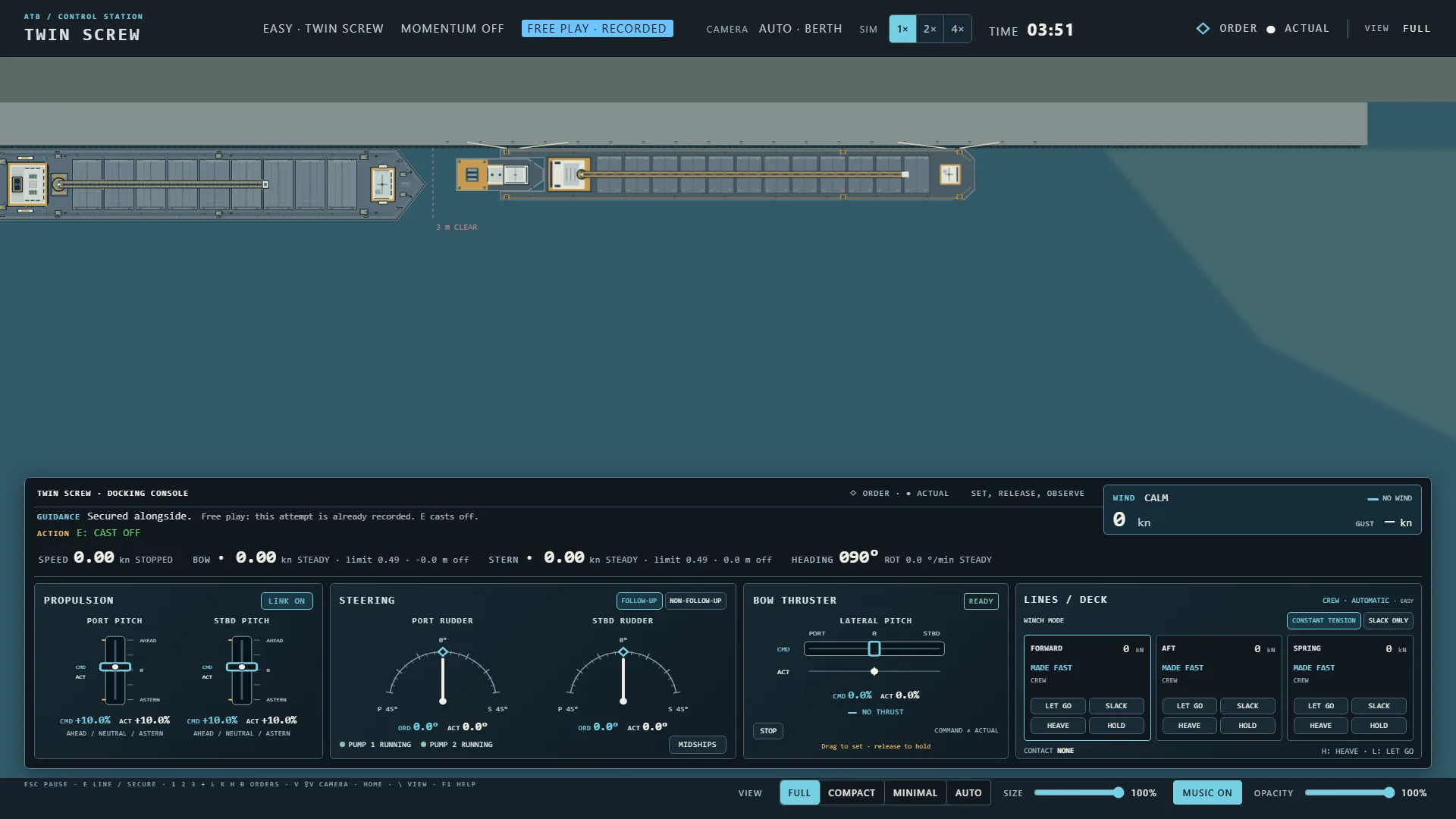This screenshot has height=819, width=1456.
Task: Select the tug pusher at the stern
Action: pos(499,174)
